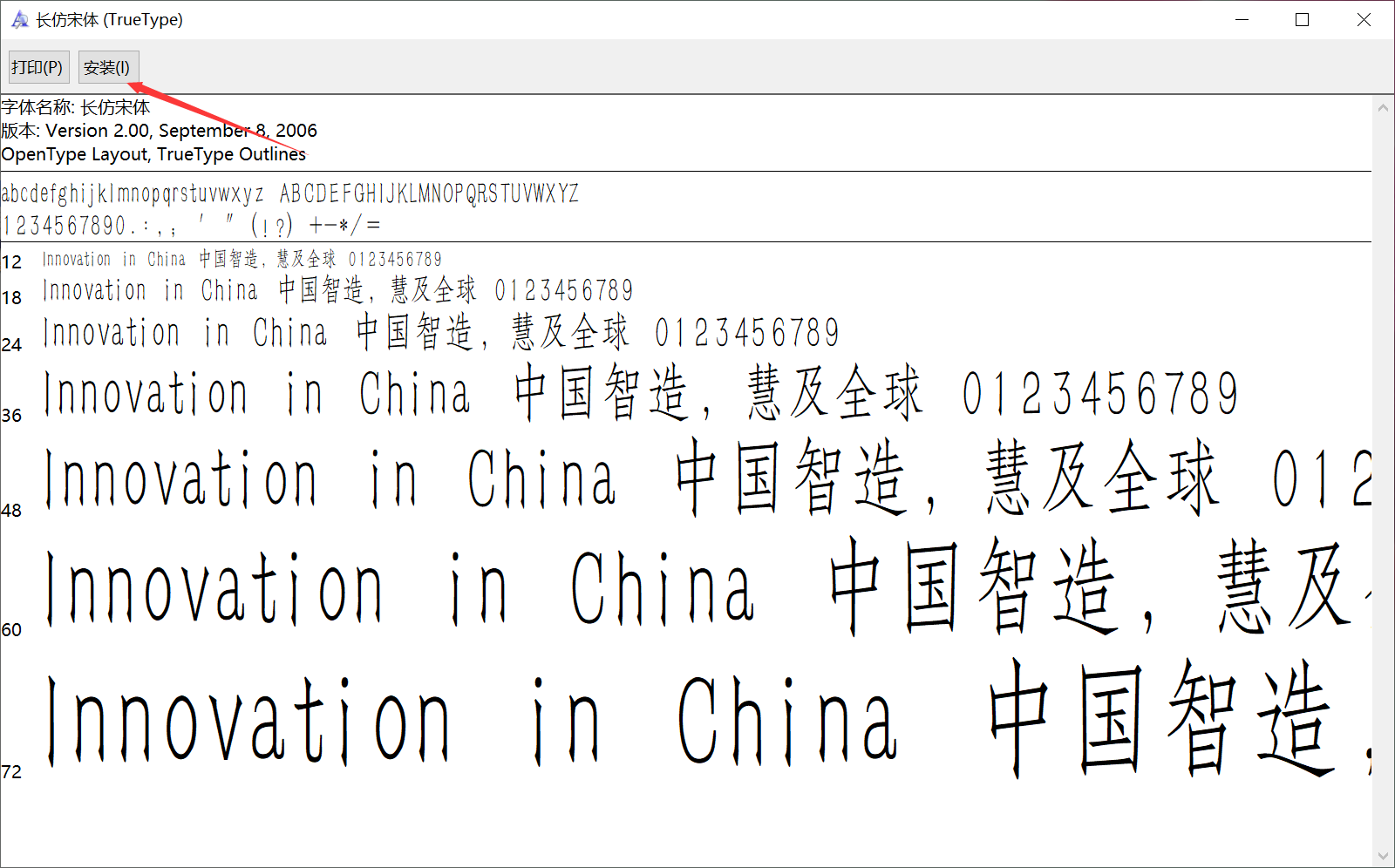Viewport: 1395px width, 868px height.
Task: Click the scrollbar up arrow
Action: click(x=1383, y=108)
